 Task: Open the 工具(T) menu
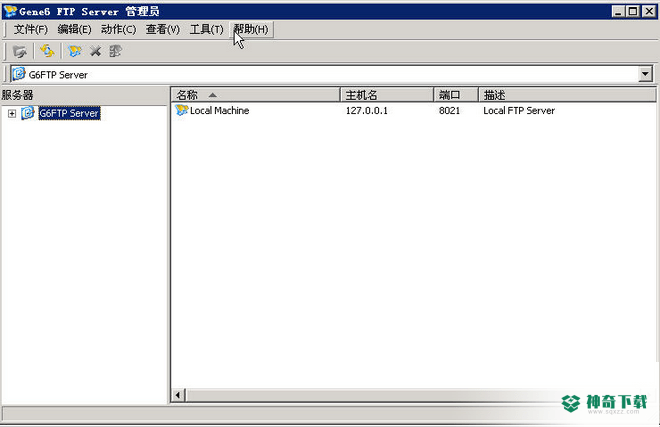pos(206,29)
